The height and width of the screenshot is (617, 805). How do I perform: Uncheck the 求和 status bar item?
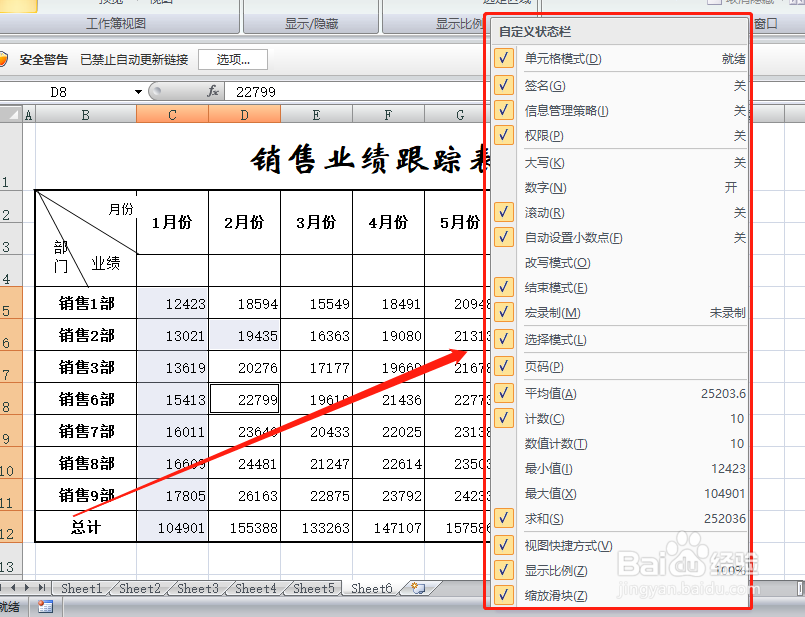pos(502,518)
